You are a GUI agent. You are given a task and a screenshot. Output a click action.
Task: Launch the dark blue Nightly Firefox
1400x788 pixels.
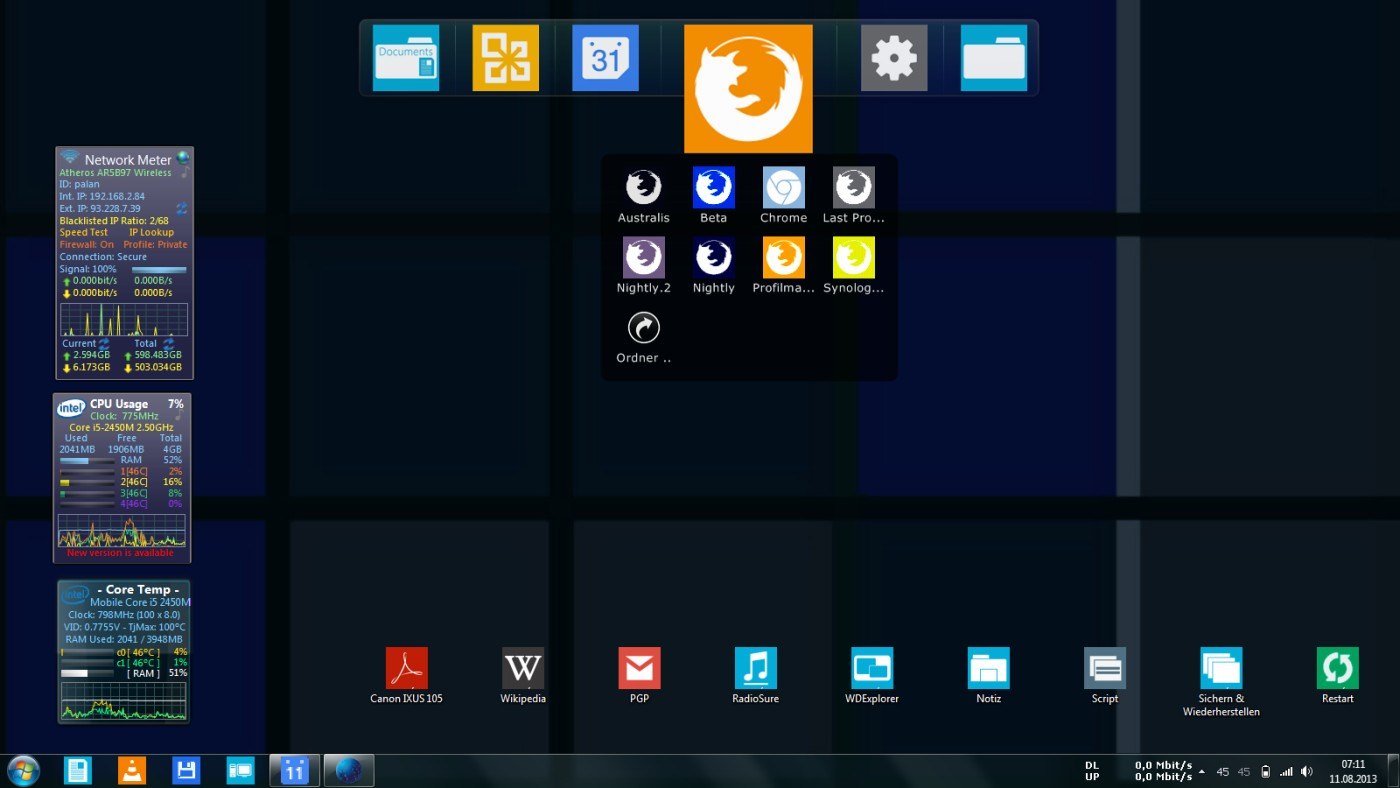pyautogui.click(x=714, y=266)
